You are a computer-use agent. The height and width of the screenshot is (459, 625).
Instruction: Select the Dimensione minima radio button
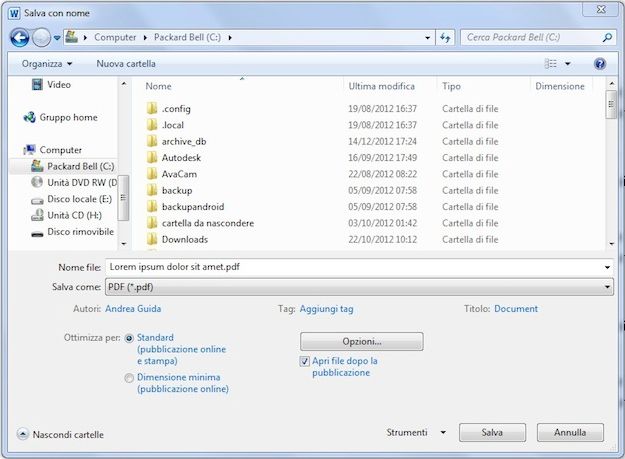pos(129,377)
